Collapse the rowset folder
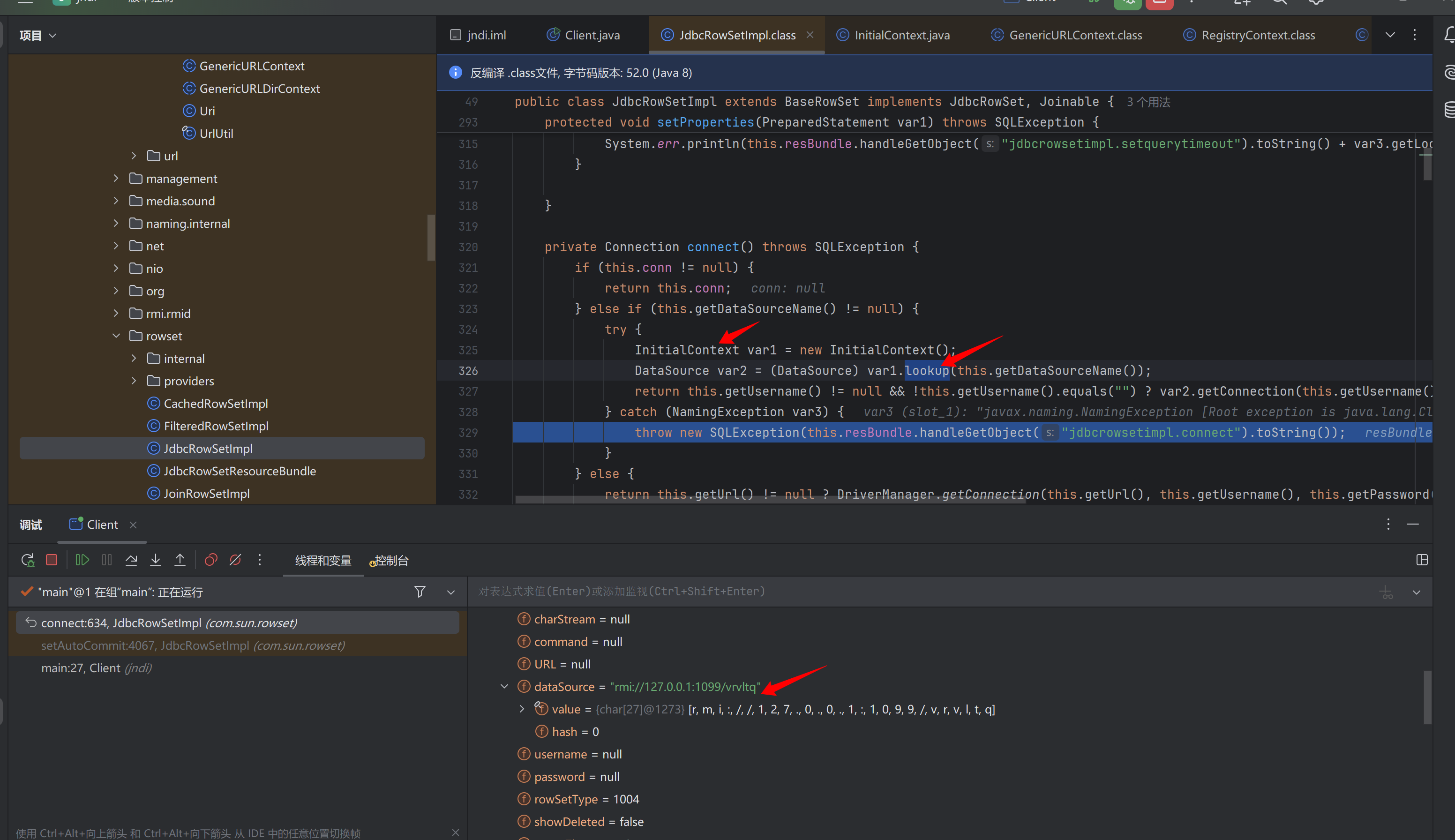 coord(116,336)
